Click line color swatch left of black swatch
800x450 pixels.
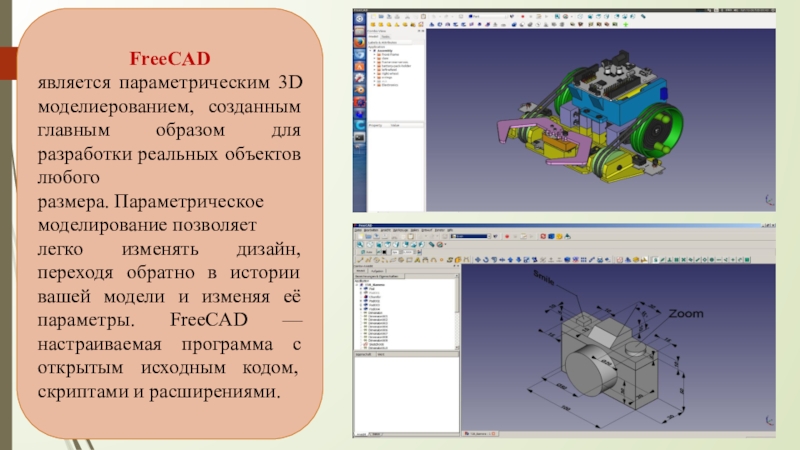click(379, 252)
